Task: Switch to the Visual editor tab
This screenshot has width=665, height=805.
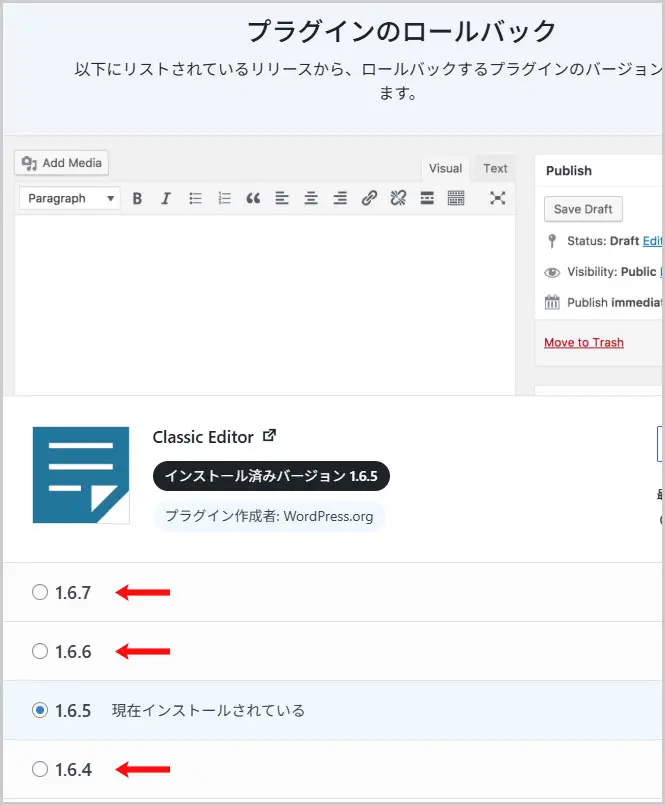Action: tap(445, 168)
